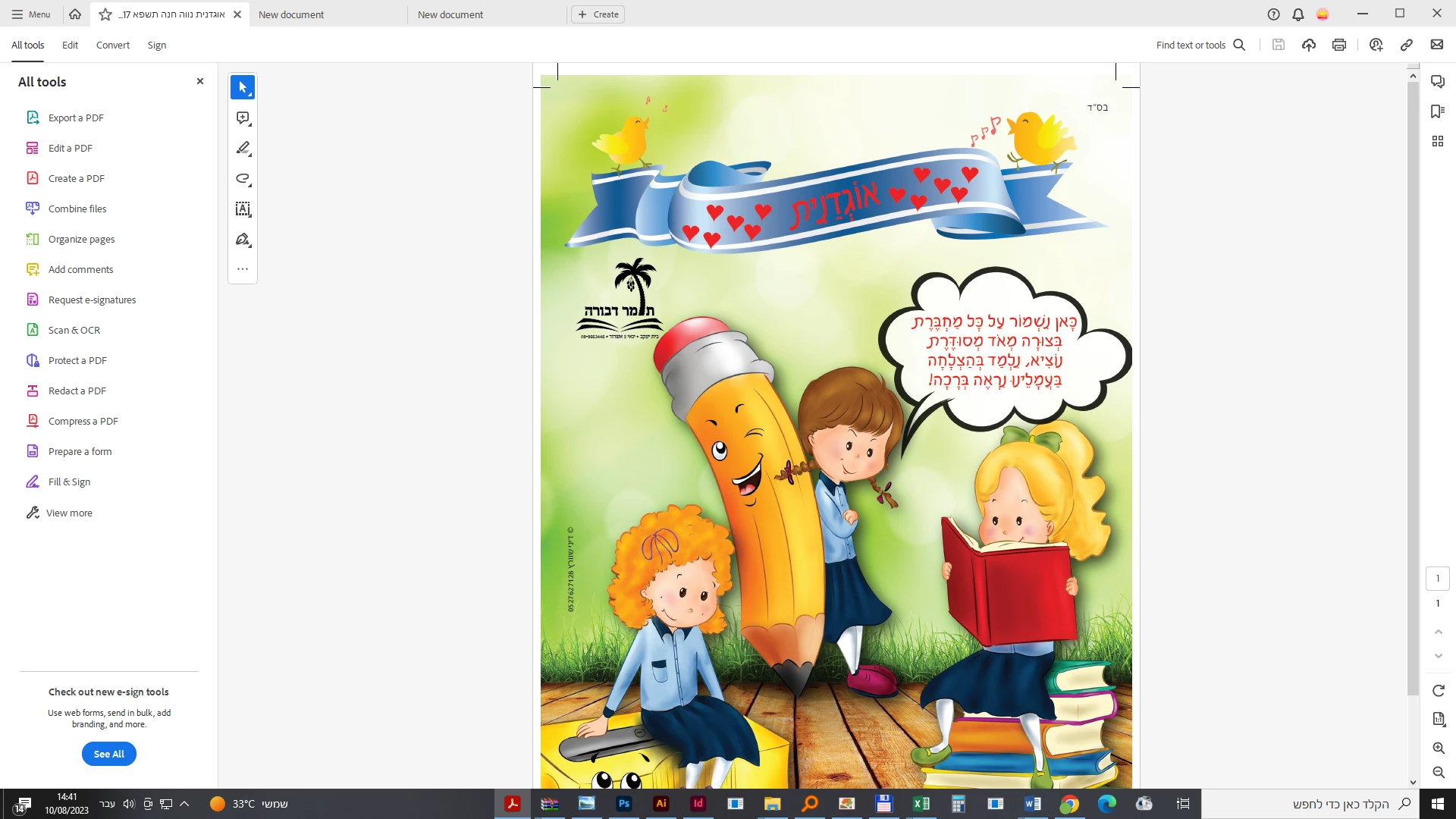Show page thumbnails panel
1456x819 pixels.
point(1437,141)
